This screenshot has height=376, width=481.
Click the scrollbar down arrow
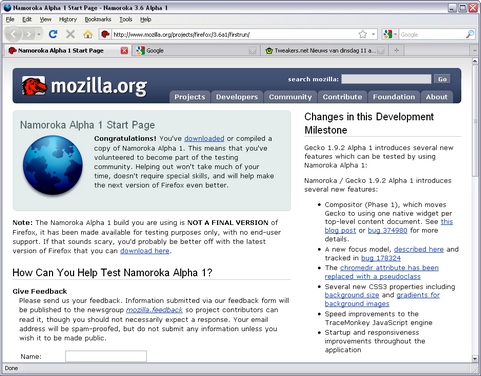[475, 359]
